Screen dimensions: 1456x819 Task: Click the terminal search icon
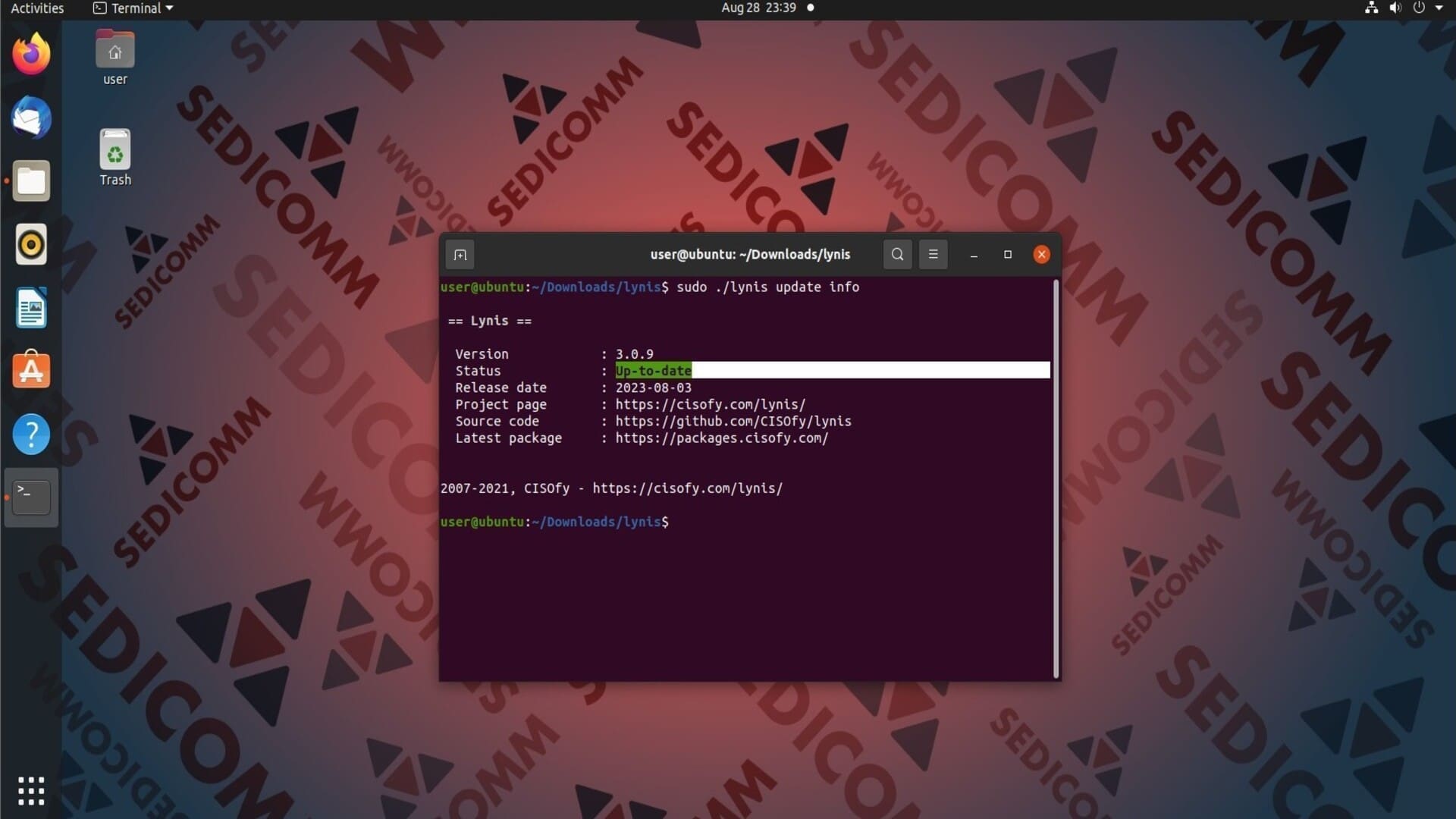(897, 255)
